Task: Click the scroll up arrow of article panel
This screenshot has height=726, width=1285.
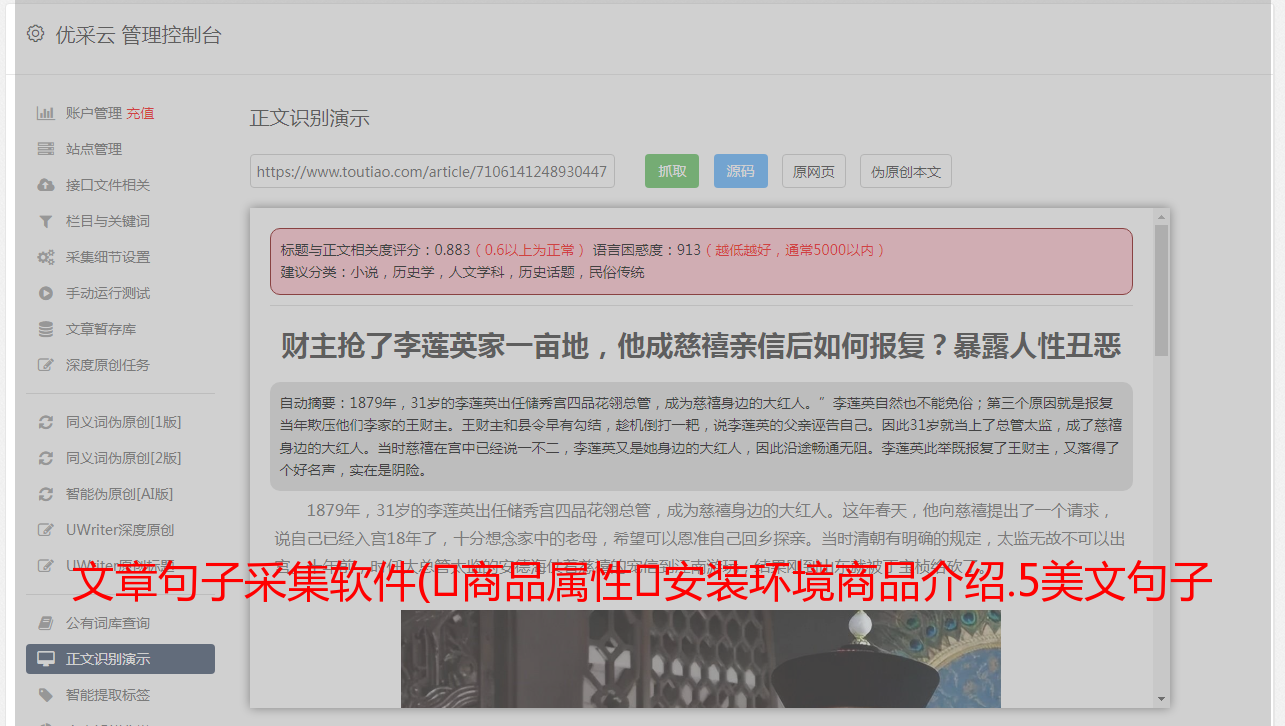Action: 1161,216
